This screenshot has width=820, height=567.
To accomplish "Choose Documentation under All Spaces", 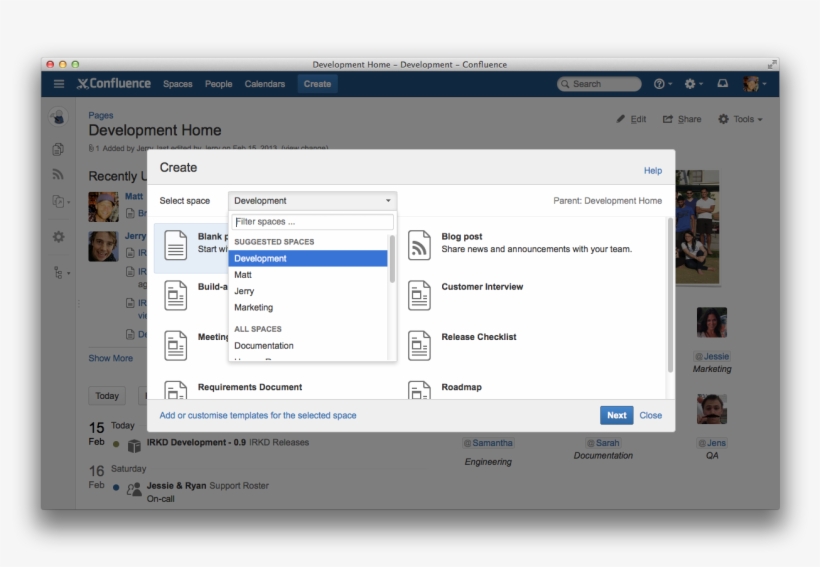I will tap(308, 346).
